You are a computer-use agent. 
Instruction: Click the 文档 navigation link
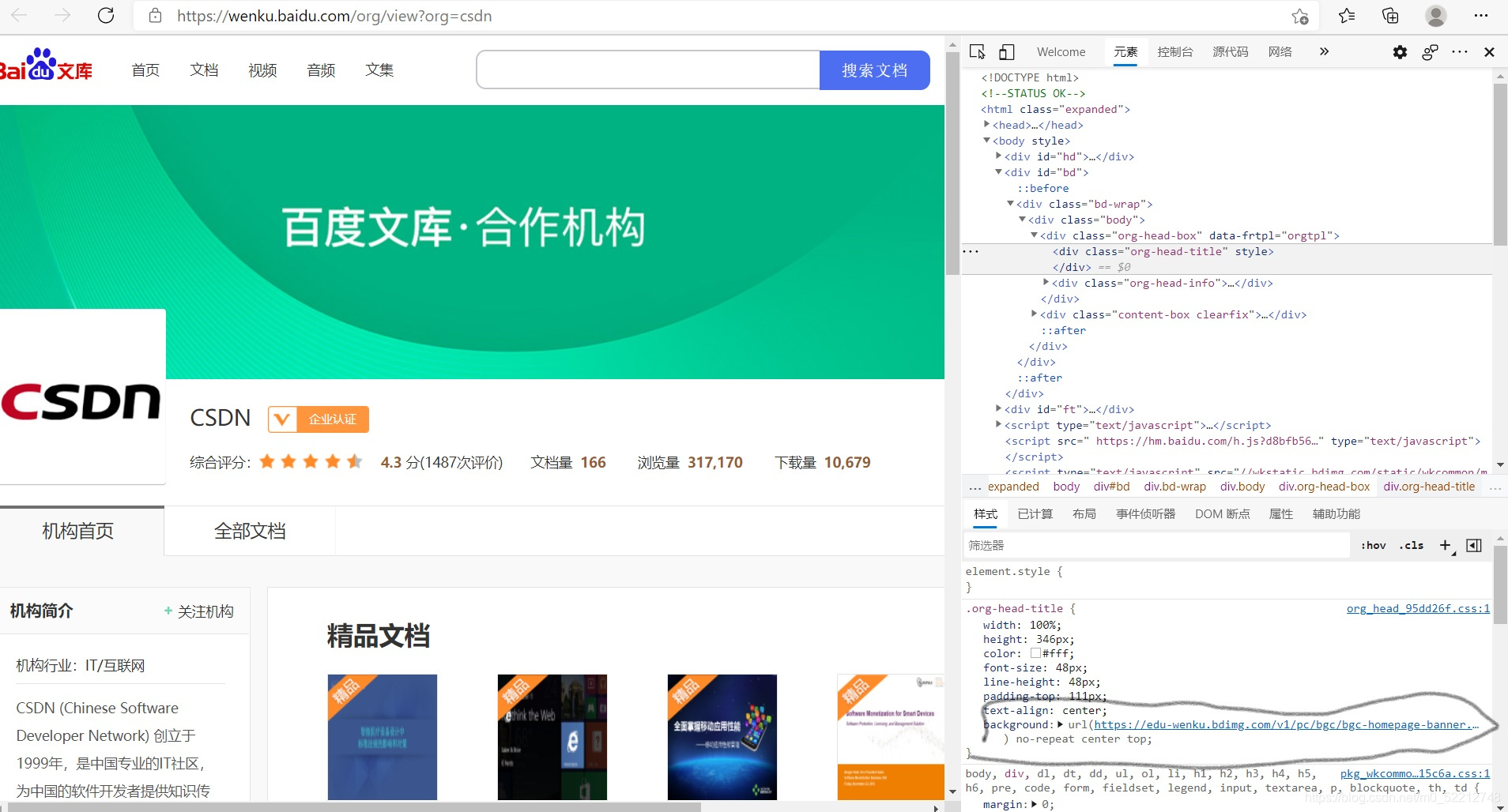pyautogui.click(x=204, y=70)
